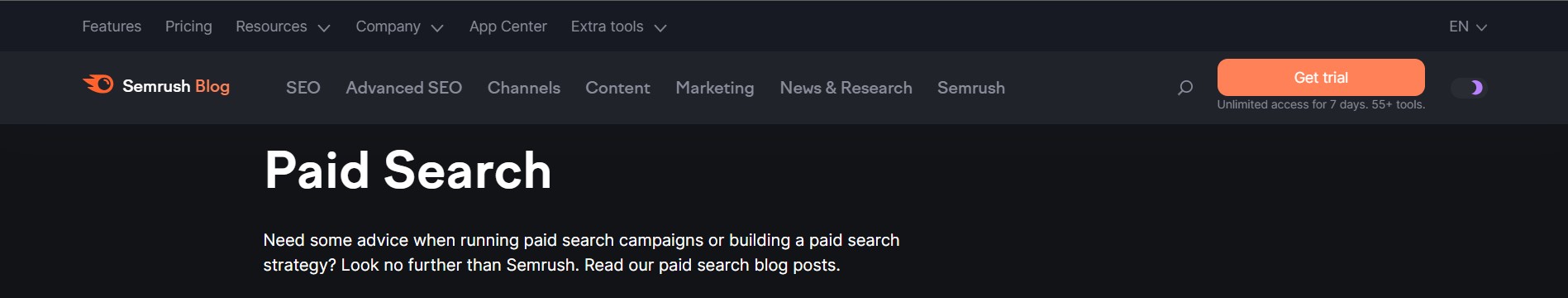Image resolution: width=1568 pixels, height=298 pixels.
Task: Open the Pricing link
Action: point(188,26)
